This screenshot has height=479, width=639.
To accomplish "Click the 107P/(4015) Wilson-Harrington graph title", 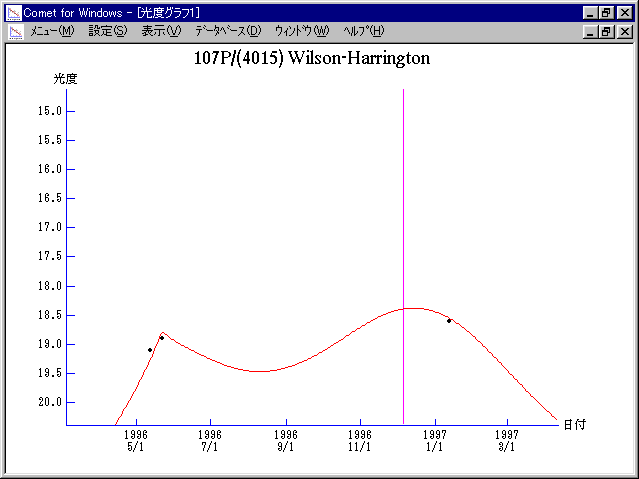I will coord(311,58).
